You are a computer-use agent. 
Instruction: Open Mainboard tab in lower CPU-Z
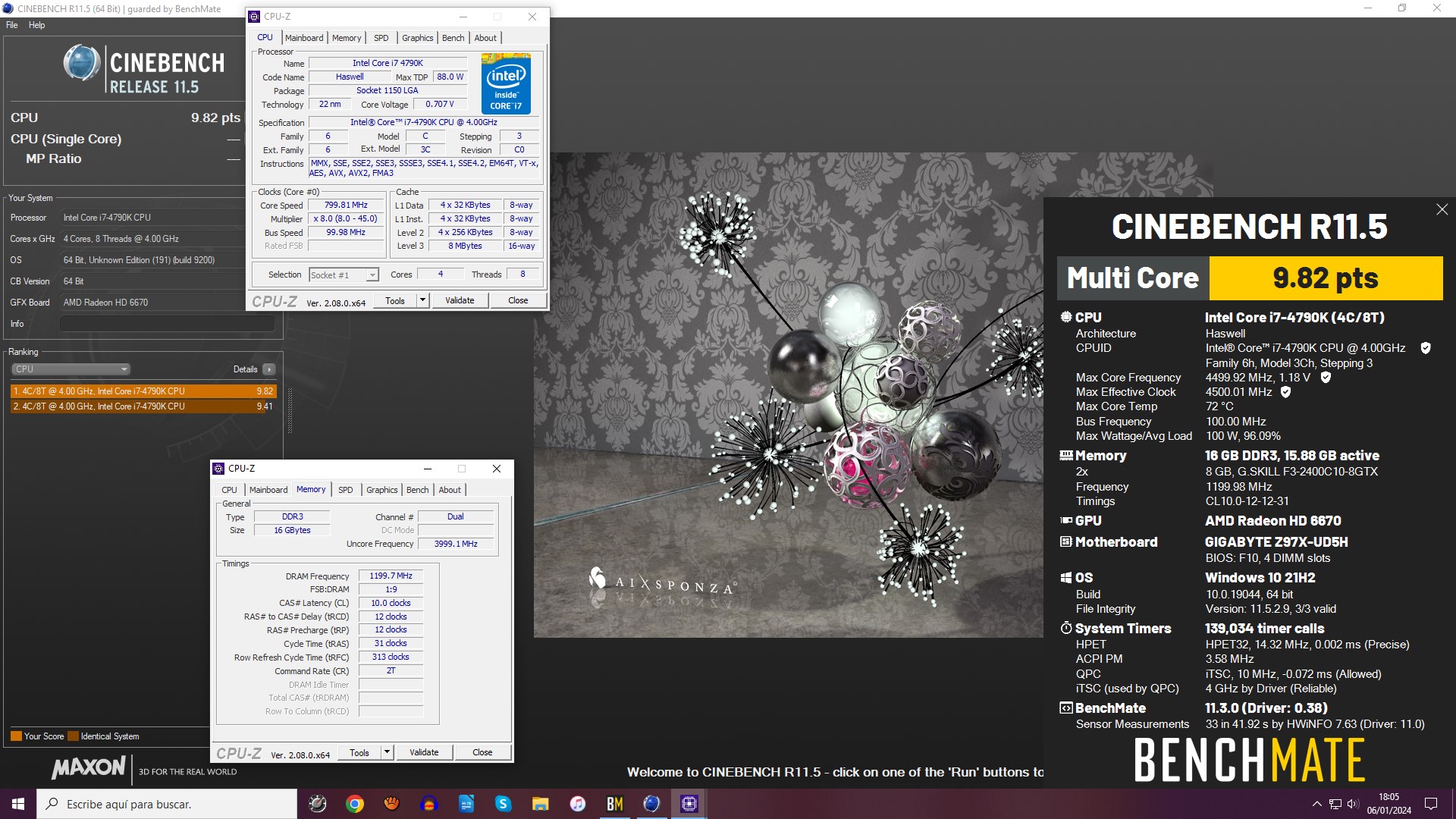click(268, 490)
